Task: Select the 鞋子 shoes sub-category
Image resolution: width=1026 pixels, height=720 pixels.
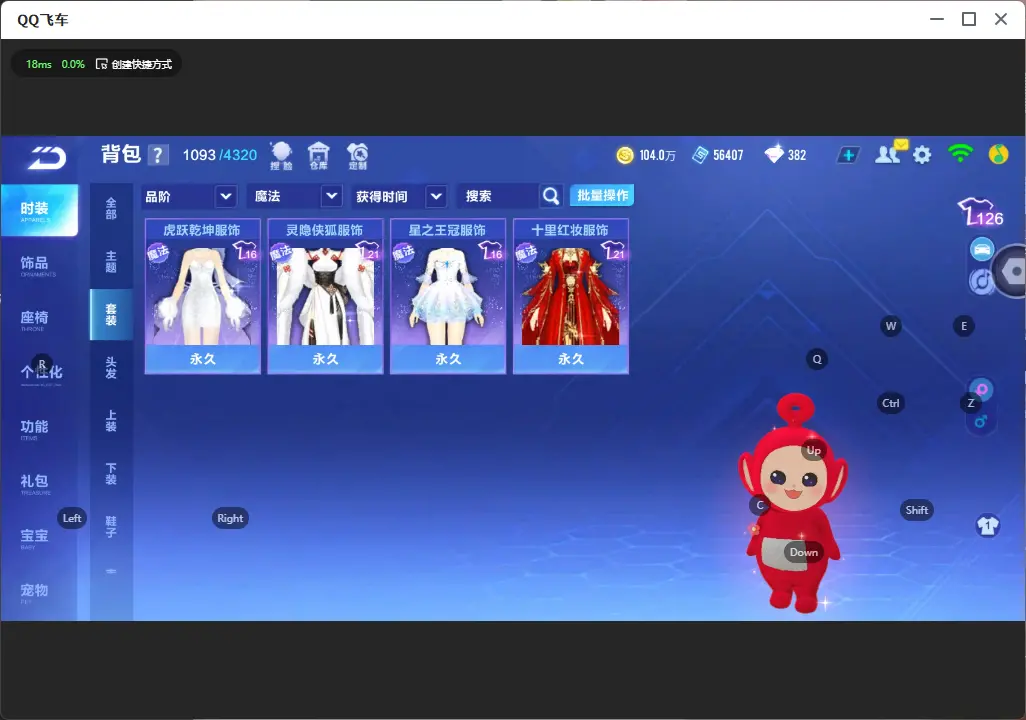Action: (111, 527)
